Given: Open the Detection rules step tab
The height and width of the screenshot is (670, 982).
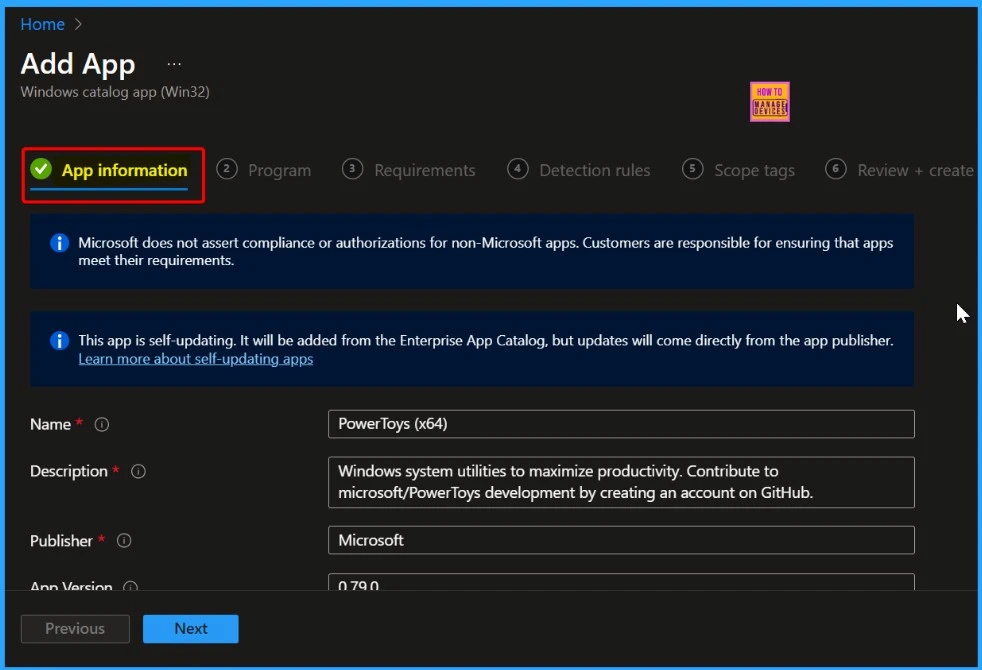Looking at the screenshot, I should pos(579,170).
